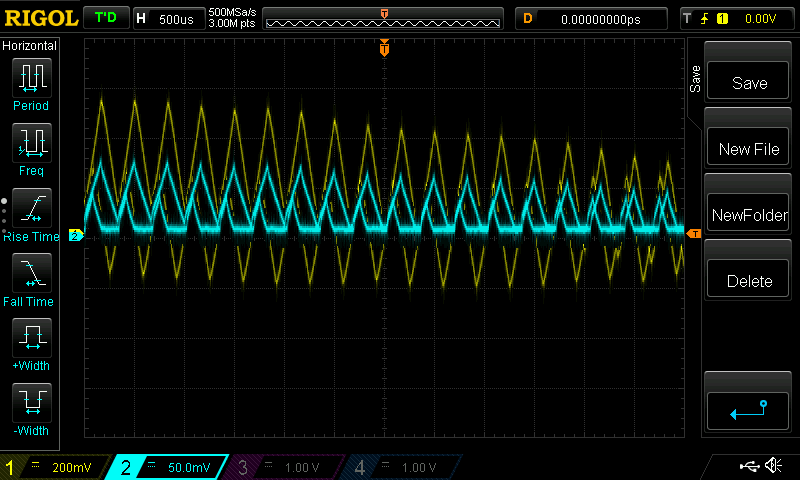Click the speaker sound icon
Viewport: 800px width, 480px height.
tap(773, 466)
